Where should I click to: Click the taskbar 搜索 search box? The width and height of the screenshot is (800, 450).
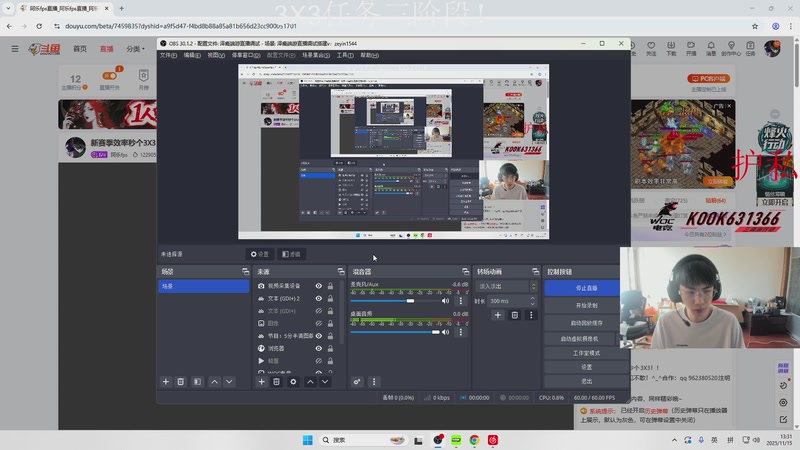[363, 440]
